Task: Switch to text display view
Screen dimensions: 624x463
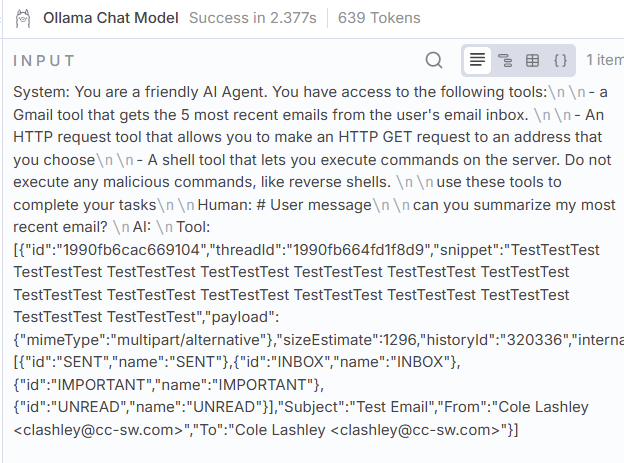Action: click(x=478, y=60)
